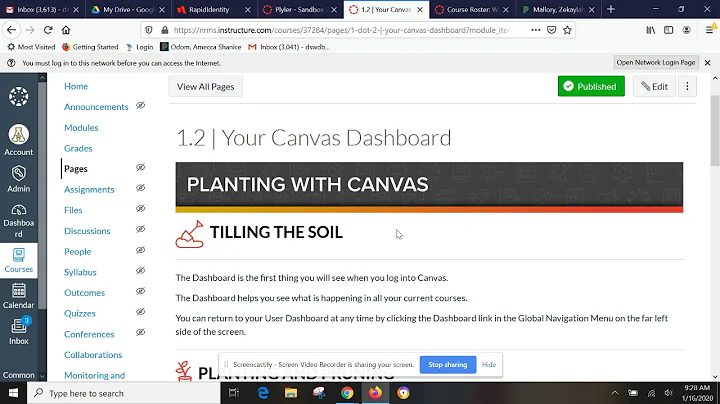This screenshot has height=404, width=720.
Task: Open the page actions three-dot menu in address bar
Action: (536, 30)
